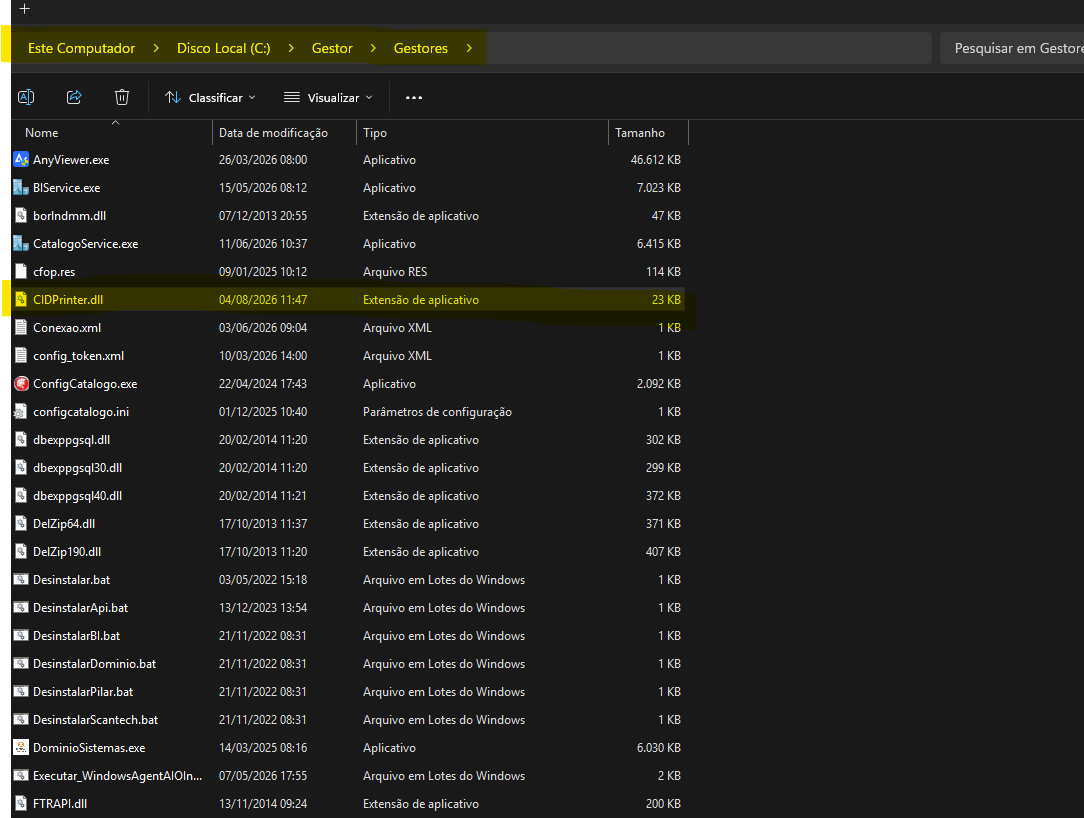Select file name DesinstalarPilar.bat
The height and width of the screenshot is (818, 1084).
(x=83, y=692)
